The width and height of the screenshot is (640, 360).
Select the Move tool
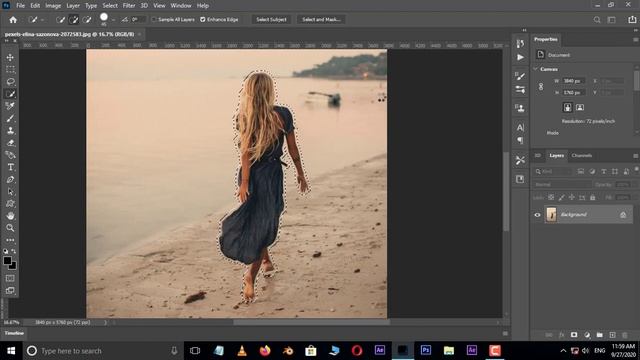click(x=10, y=58)
